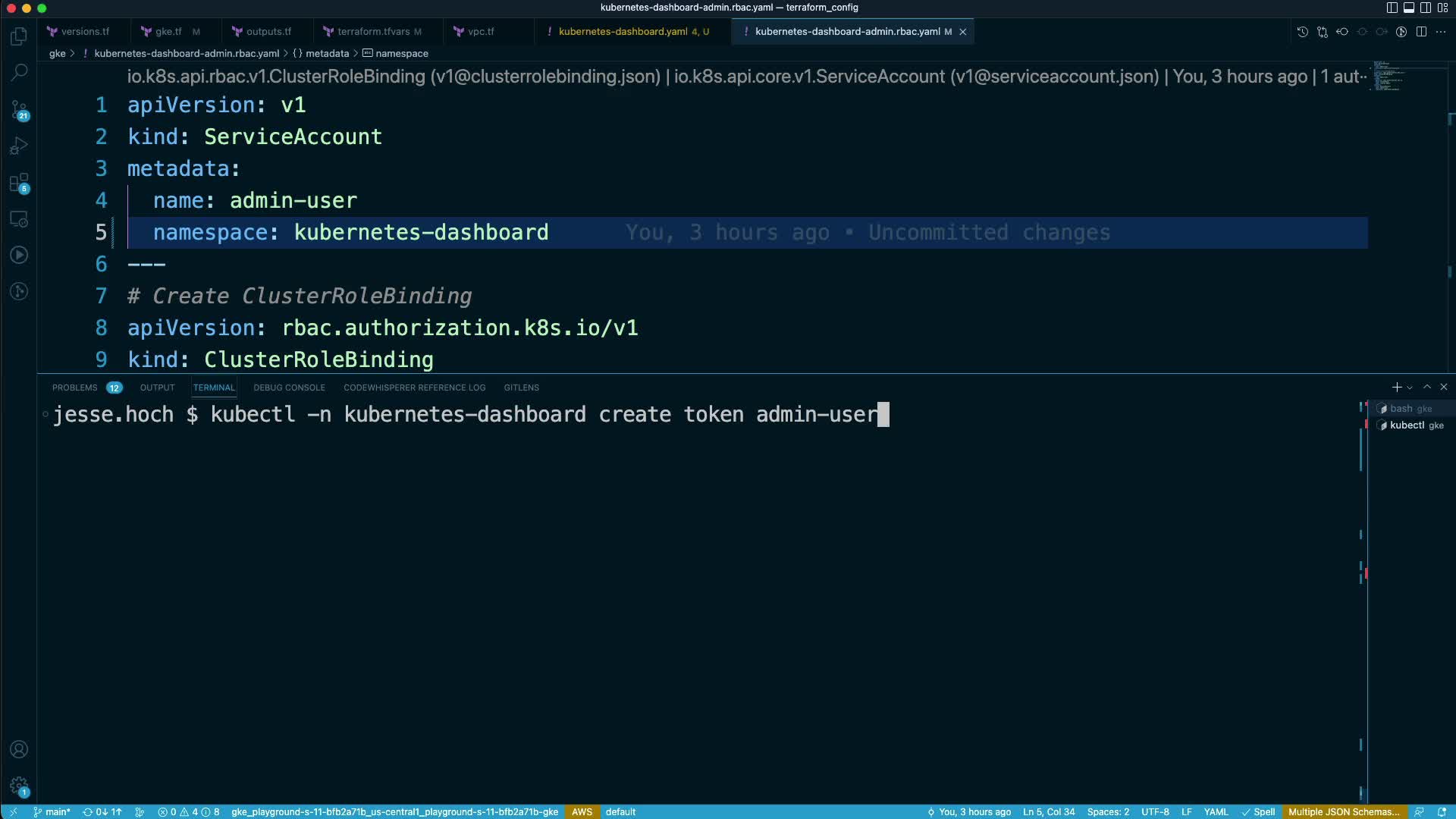The width and height of the screenshot is (1456, 819).
Task: Open the Search view in activity bar
Action: [x=19, y=72]
